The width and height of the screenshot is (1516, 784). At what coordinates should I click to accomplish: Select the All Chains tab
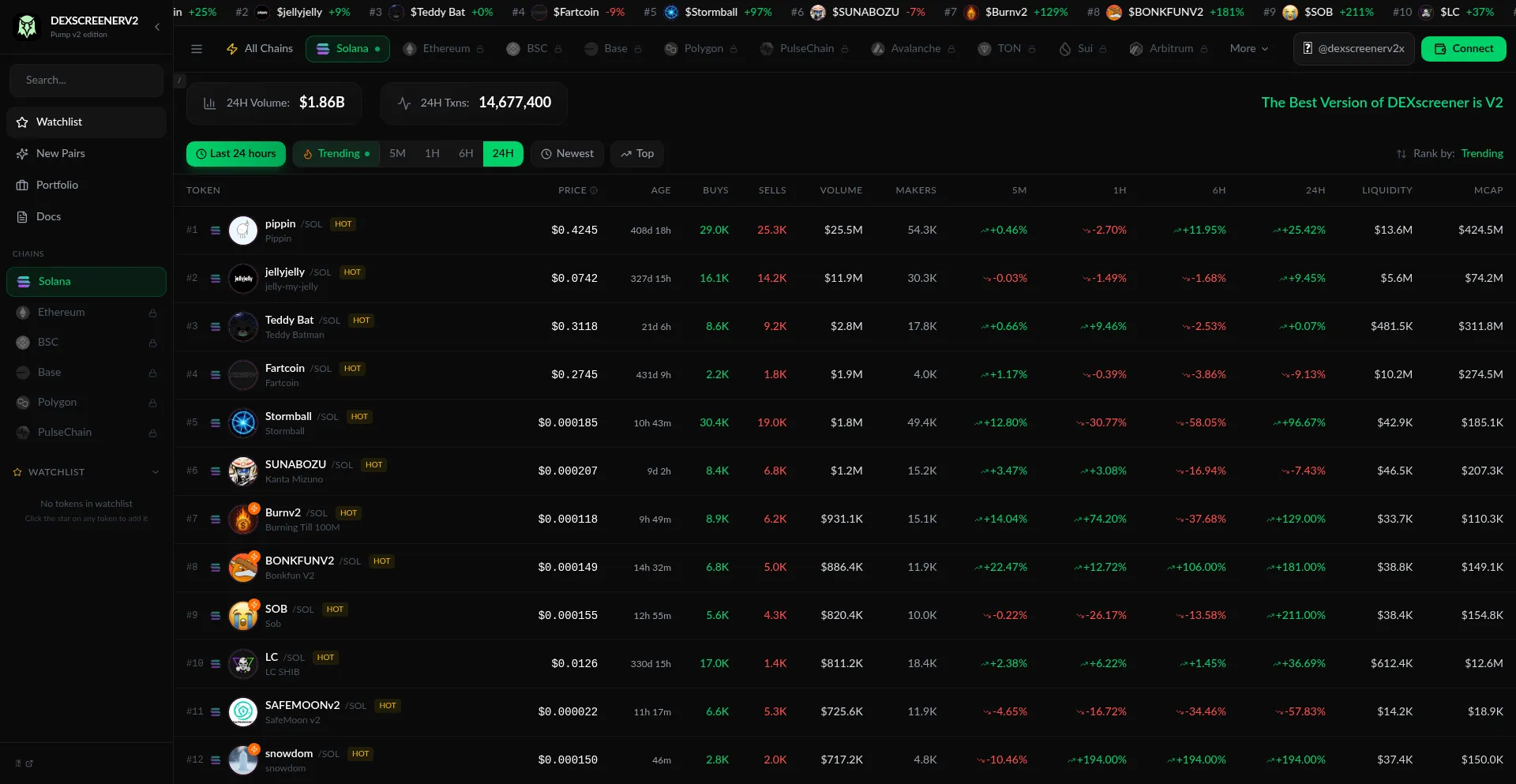(x=259, y=49)
